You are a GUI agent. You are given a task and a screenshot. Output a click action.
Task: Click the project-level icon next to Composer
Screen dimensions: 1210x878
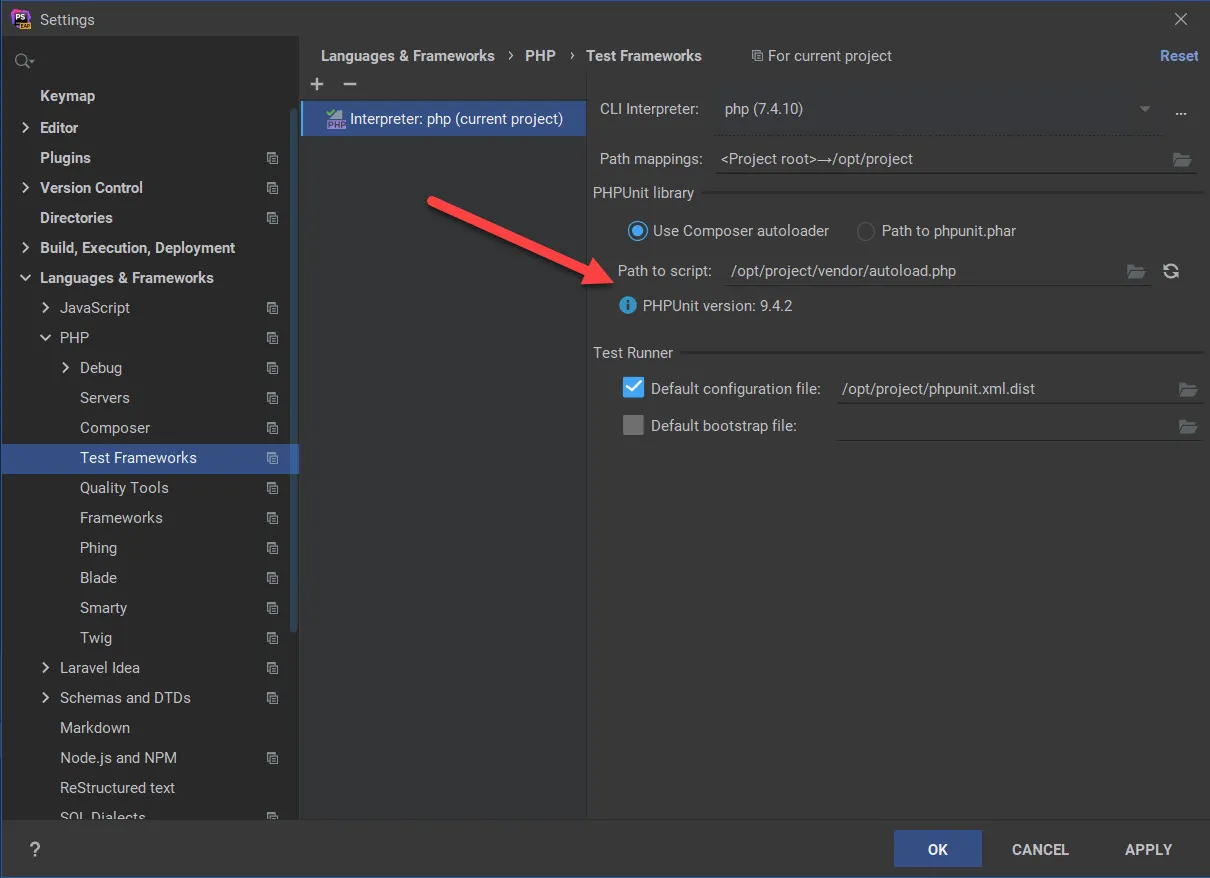[x=272, y=428]
